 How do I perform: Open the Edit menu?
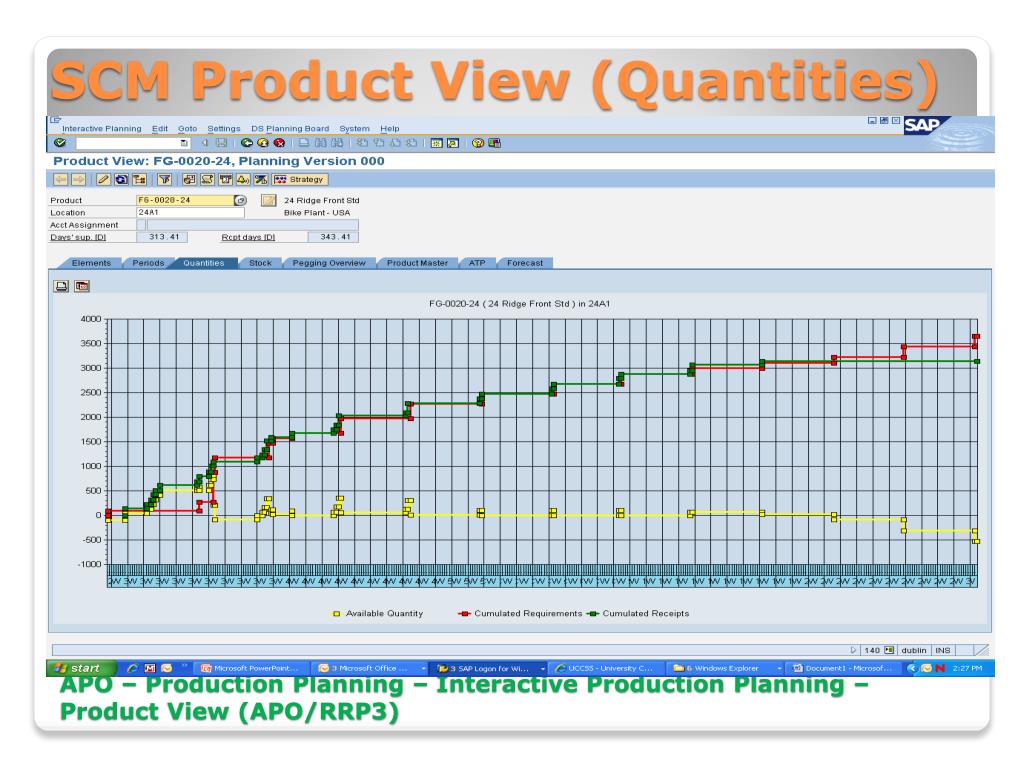point(160,129)
